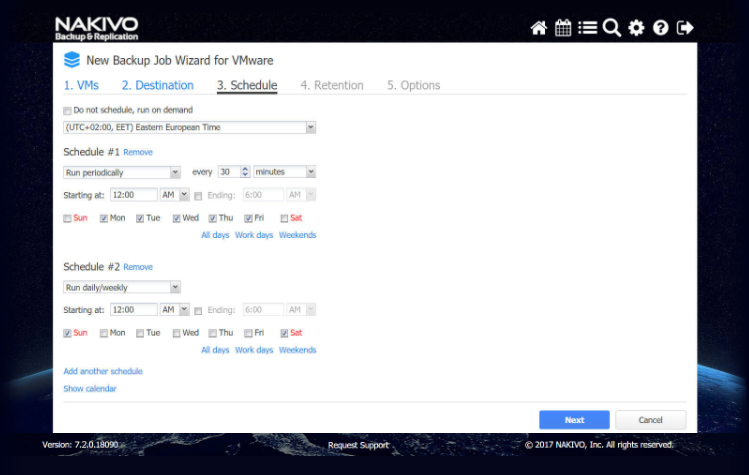Image resolution: width=749 pixels, height=475 pixels.
Task: Open the 'Run daily/weekly' dropdown
Action: [x=122, y=287]
